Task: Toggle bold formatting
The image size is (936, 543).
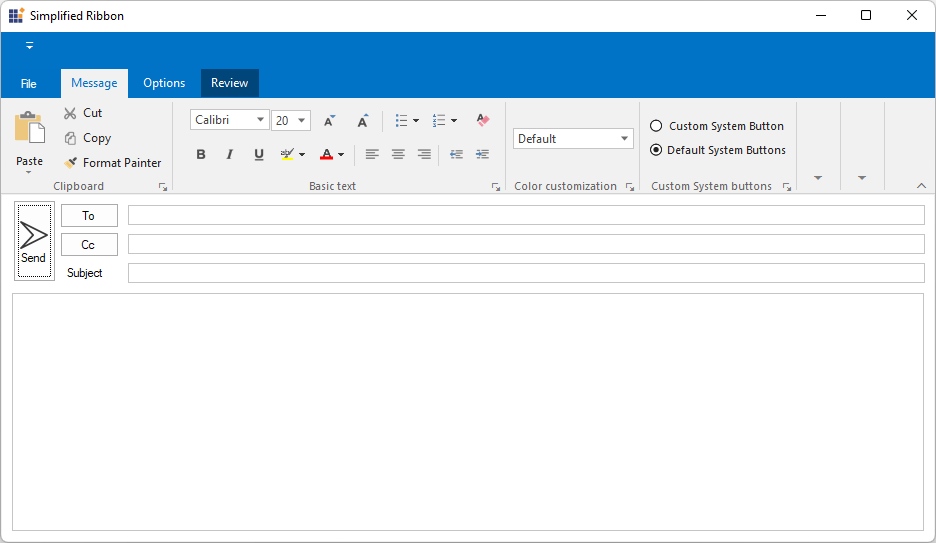Action: point(201,154)
